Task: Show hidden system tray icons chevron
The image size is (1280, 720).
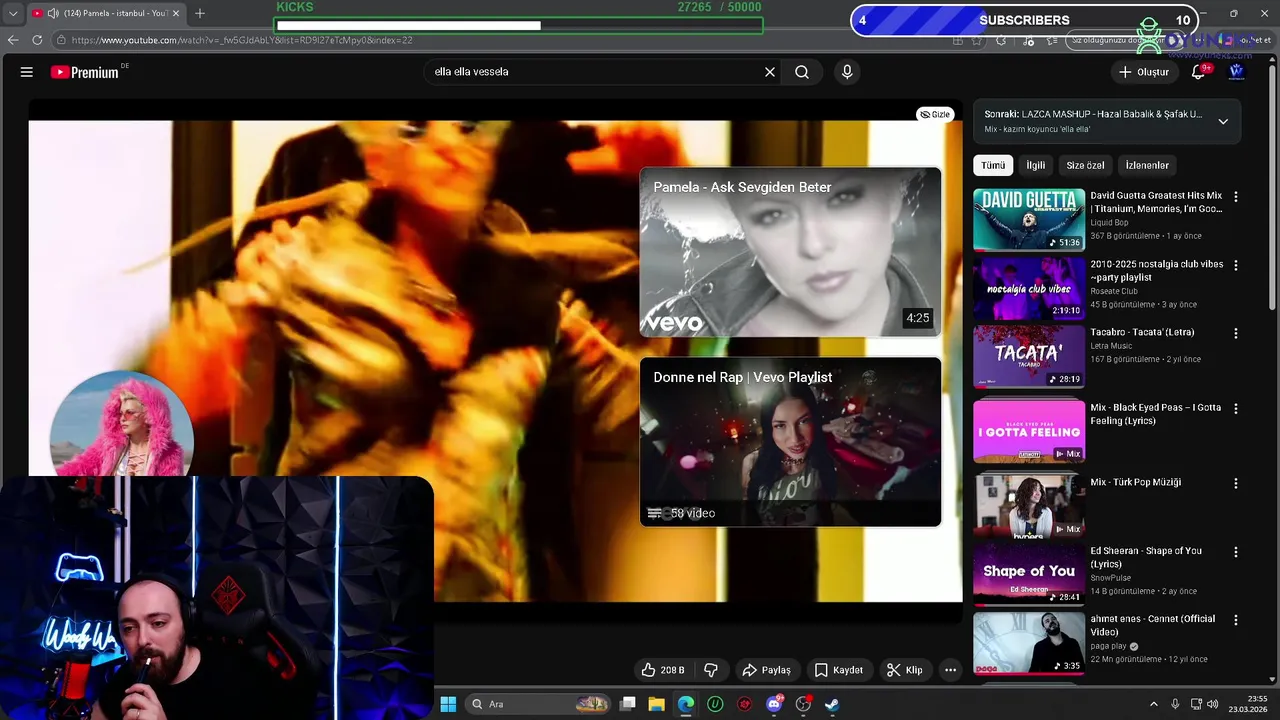Action: pyautogui.click(x=1153, y=704)
